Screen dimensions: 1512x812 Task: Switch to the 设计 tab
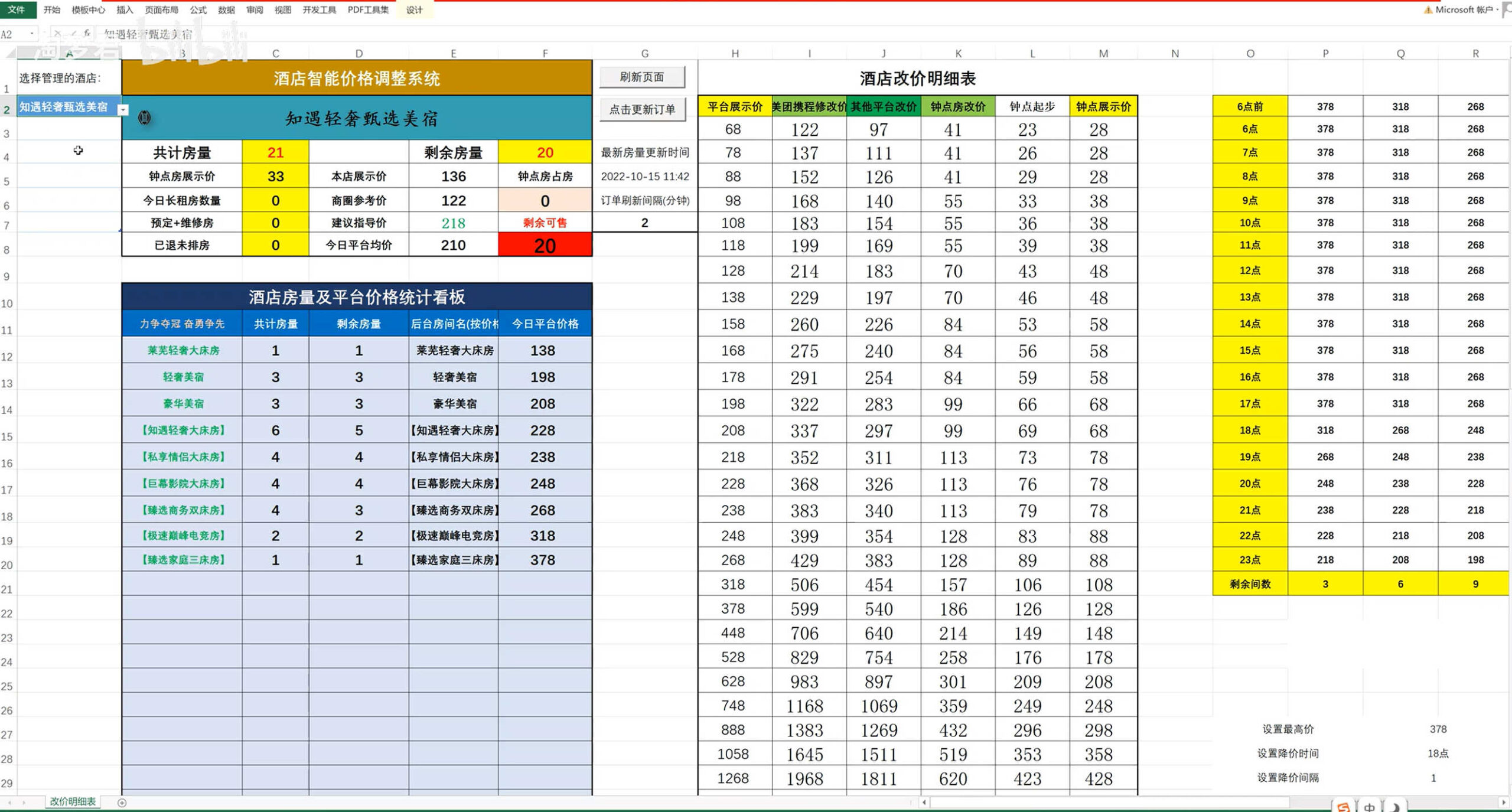(414, 9)
